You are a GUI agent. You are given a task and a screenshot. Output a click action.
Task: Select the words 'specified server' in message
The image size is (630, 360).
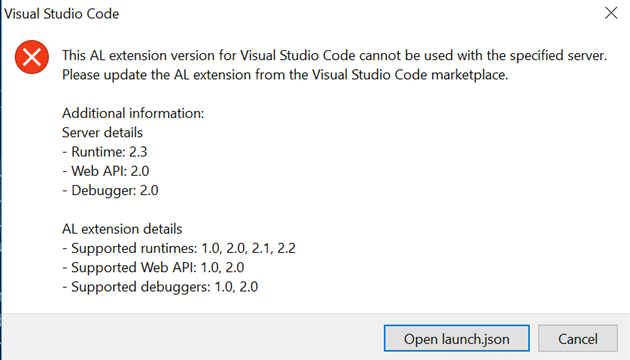(557, 55)
